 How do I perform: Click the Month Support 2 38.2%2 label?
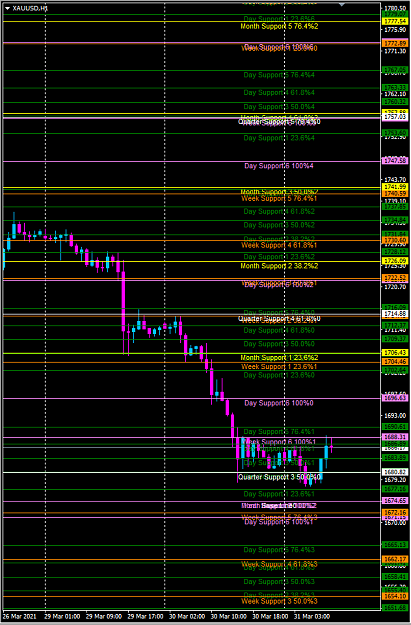279,266
